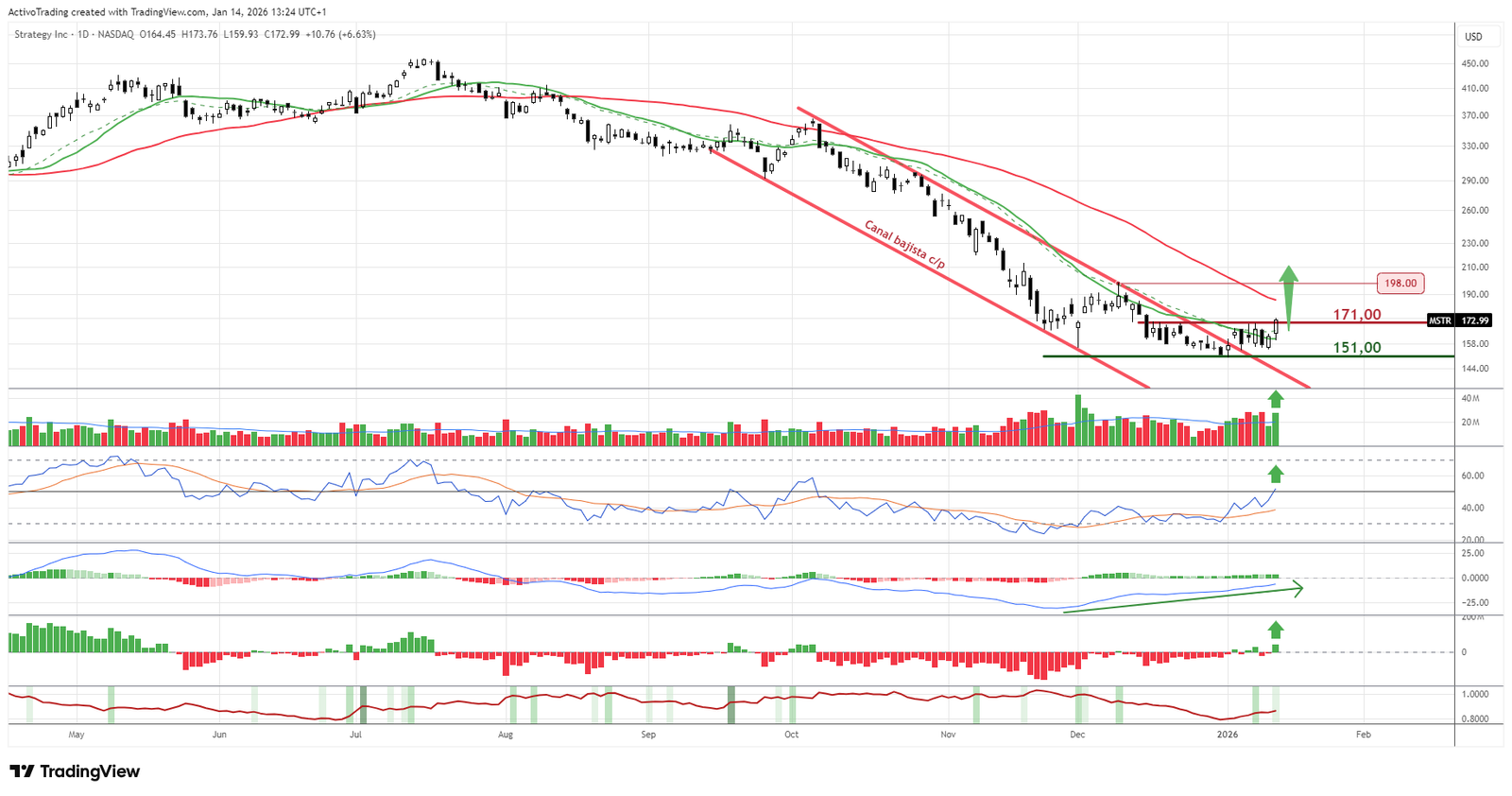Viewport: 1512px width, 796px height.
Task: Click the Dec label on the time axis
Action: (x=1077, y=734)
